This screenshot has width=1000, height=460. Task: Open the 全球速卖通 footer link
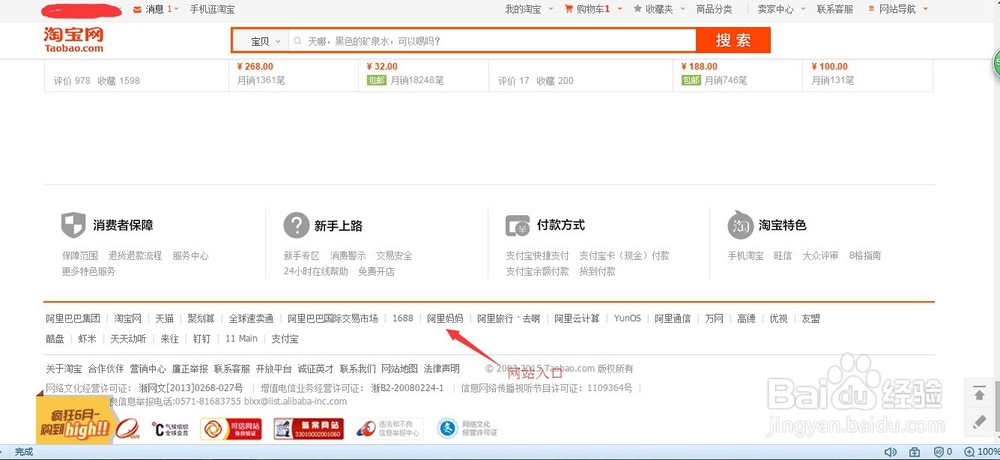tap(251, 318)
